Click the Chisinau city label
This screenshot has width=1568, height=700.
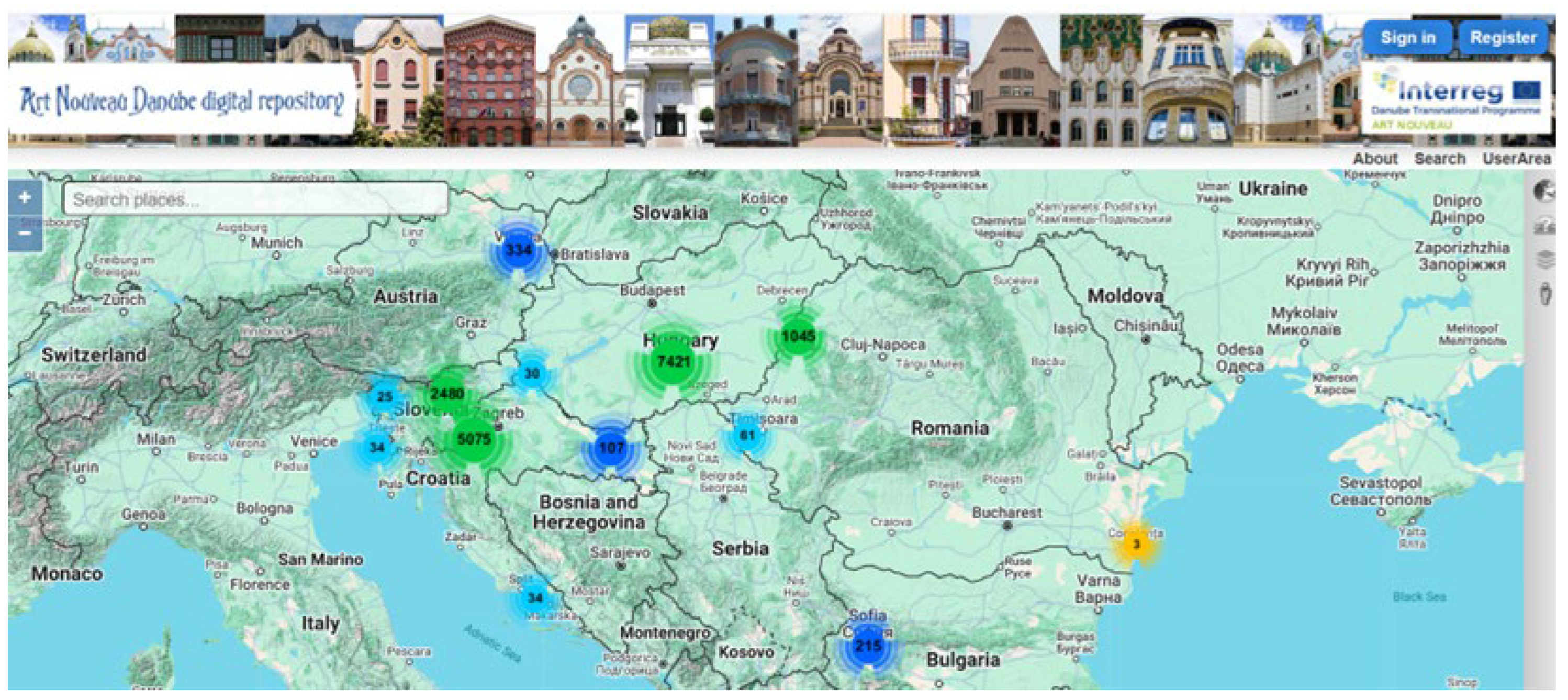[x=1147, y=326]
